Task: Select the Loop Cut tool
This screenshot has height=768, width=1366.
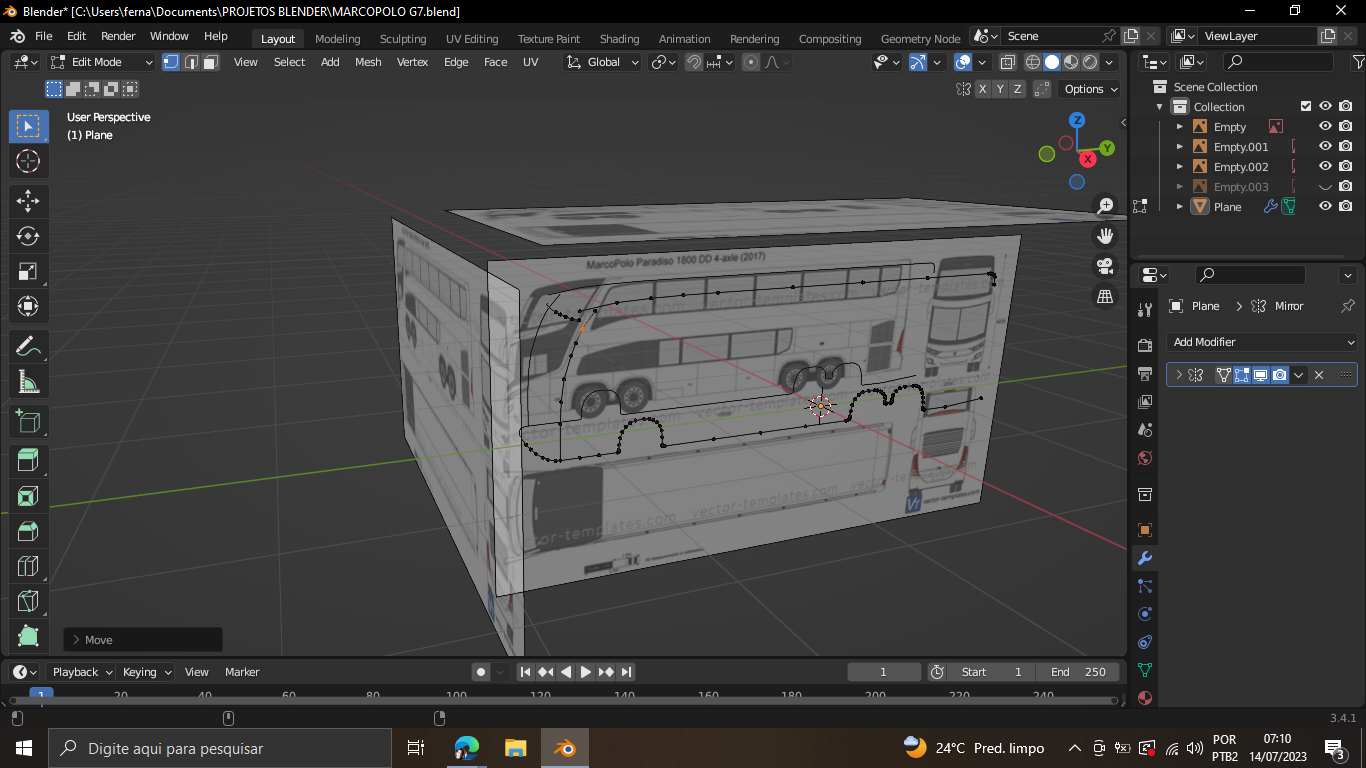Action: click(28, 566)
